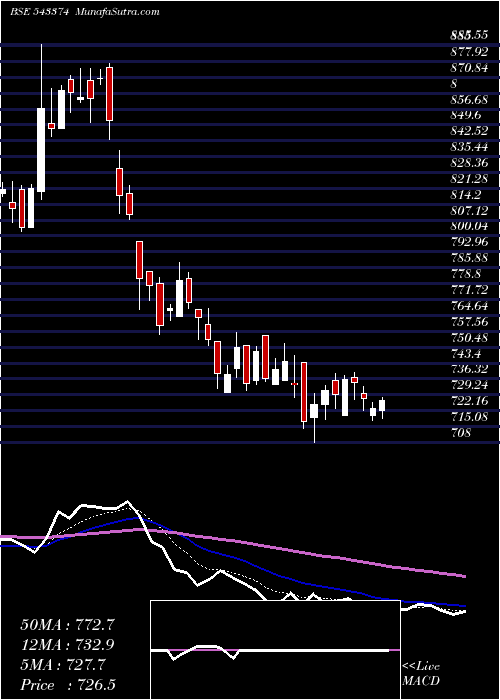Select the 870.84 price level label
Image resolution: width=500 pixels, height=700 pixels.
click(469, 68)
